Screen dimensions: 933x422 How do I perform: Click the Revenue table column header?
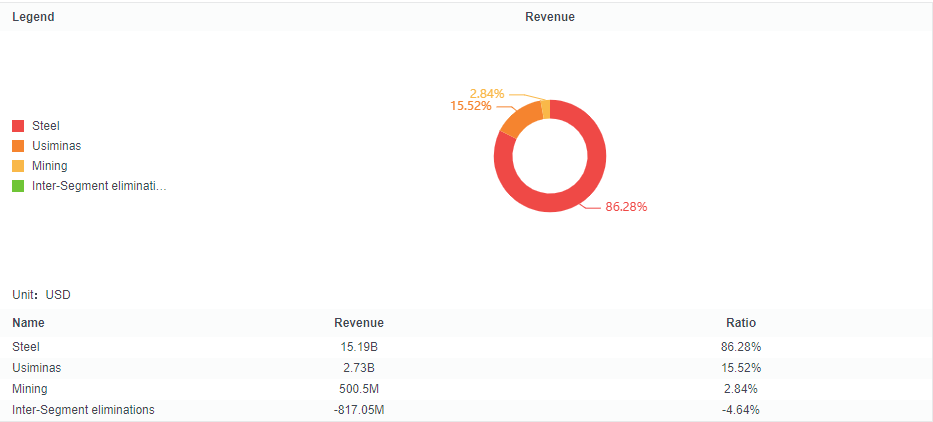point(359,323)
